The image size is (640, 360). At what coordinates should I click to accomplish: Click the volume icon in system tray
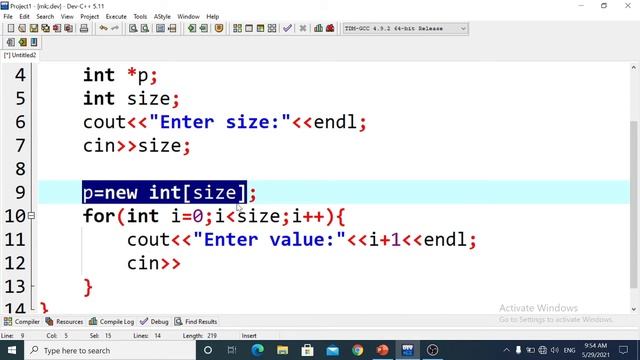coord(555,350)
